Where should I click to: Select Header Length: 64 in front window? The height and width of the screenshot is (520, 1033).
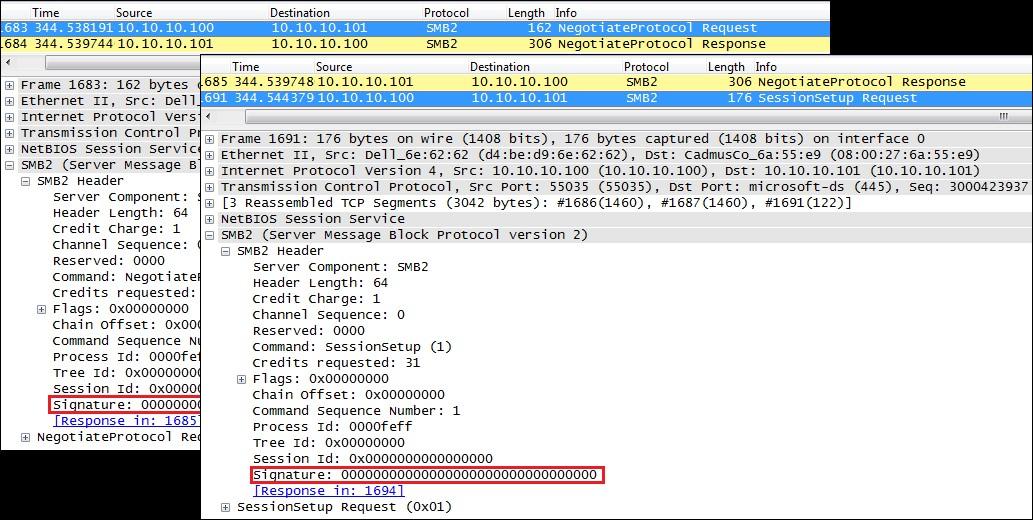pos(320,283)
